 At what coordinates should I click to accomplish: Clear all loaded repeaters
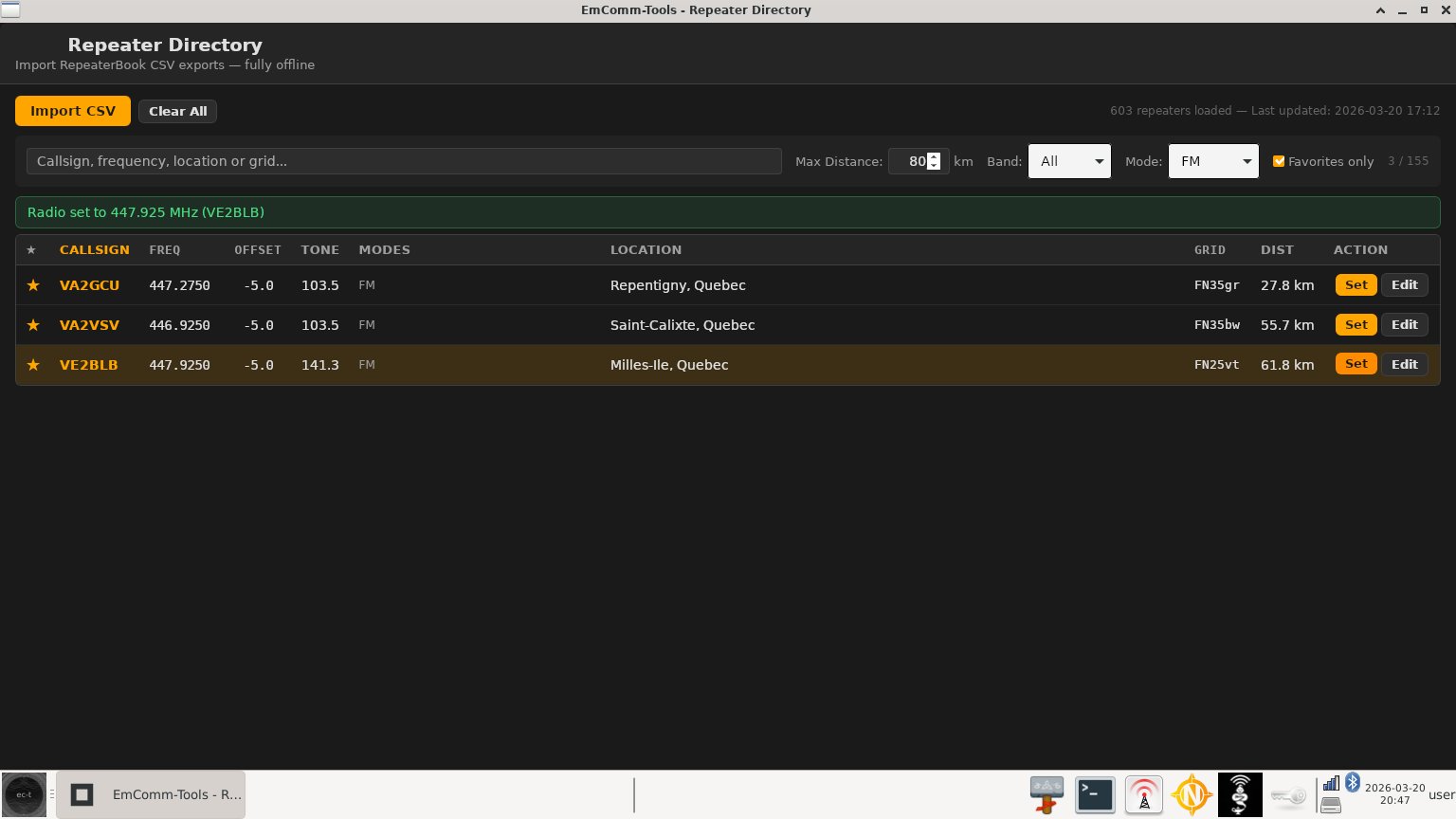[x=178, y=111]
